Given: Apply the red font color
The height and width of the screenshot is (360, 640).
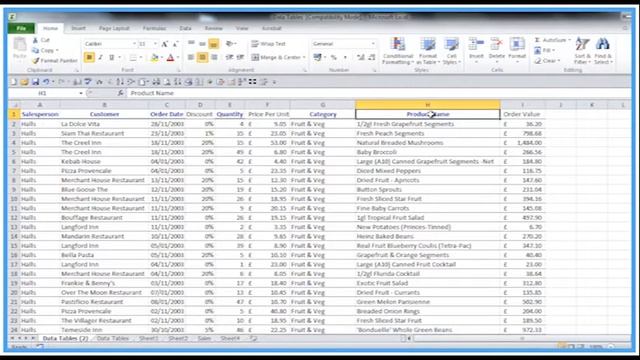Looking at the screenshot, I should coord(170,58).
